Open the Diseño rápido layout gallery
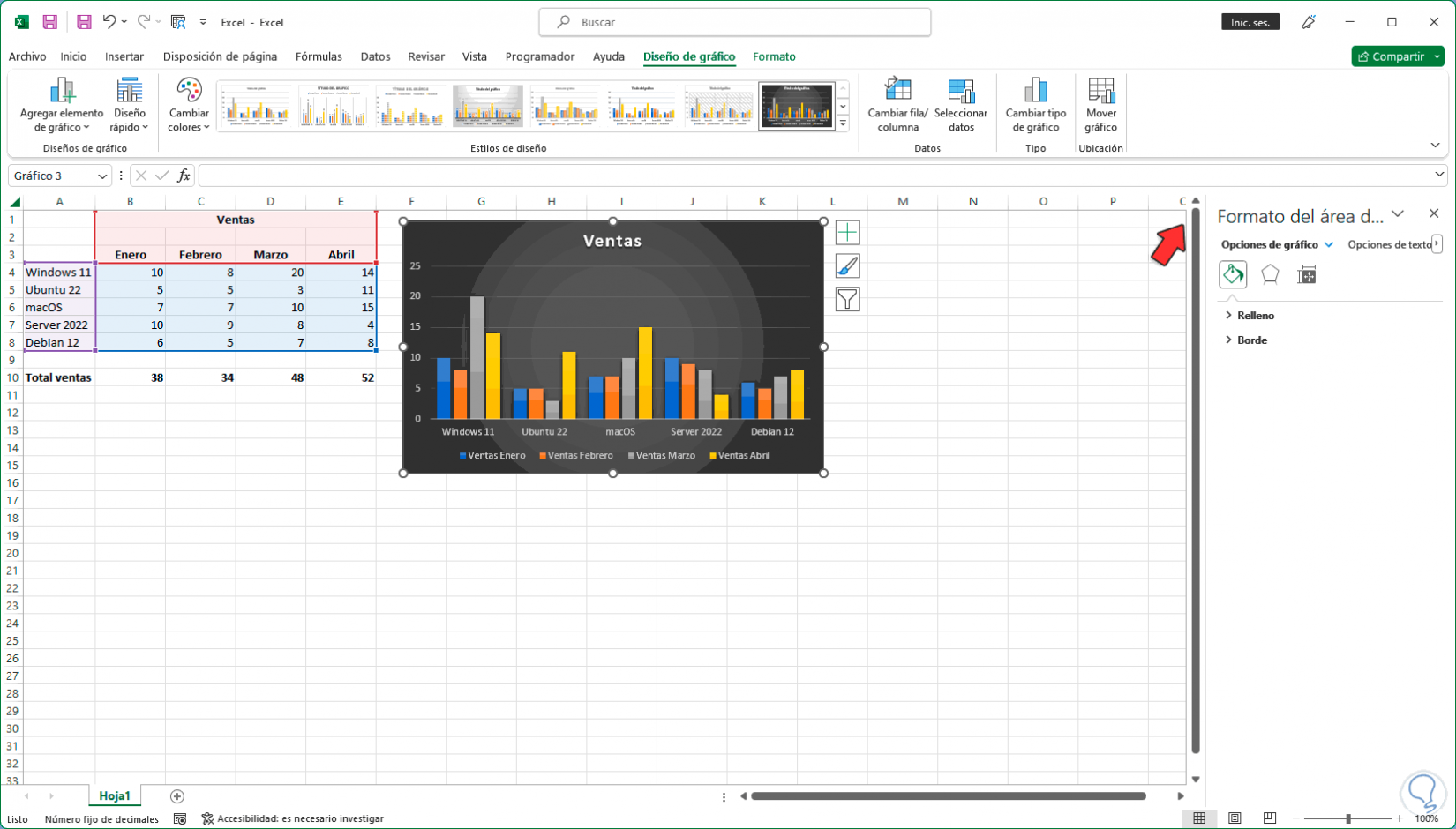 coord(130,105)
